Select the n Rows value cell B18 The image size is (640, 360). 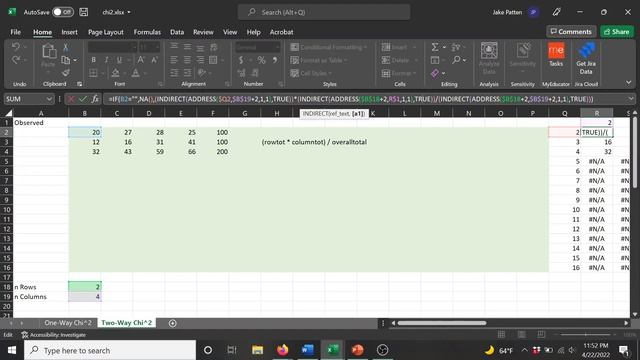tap(84, 287)
